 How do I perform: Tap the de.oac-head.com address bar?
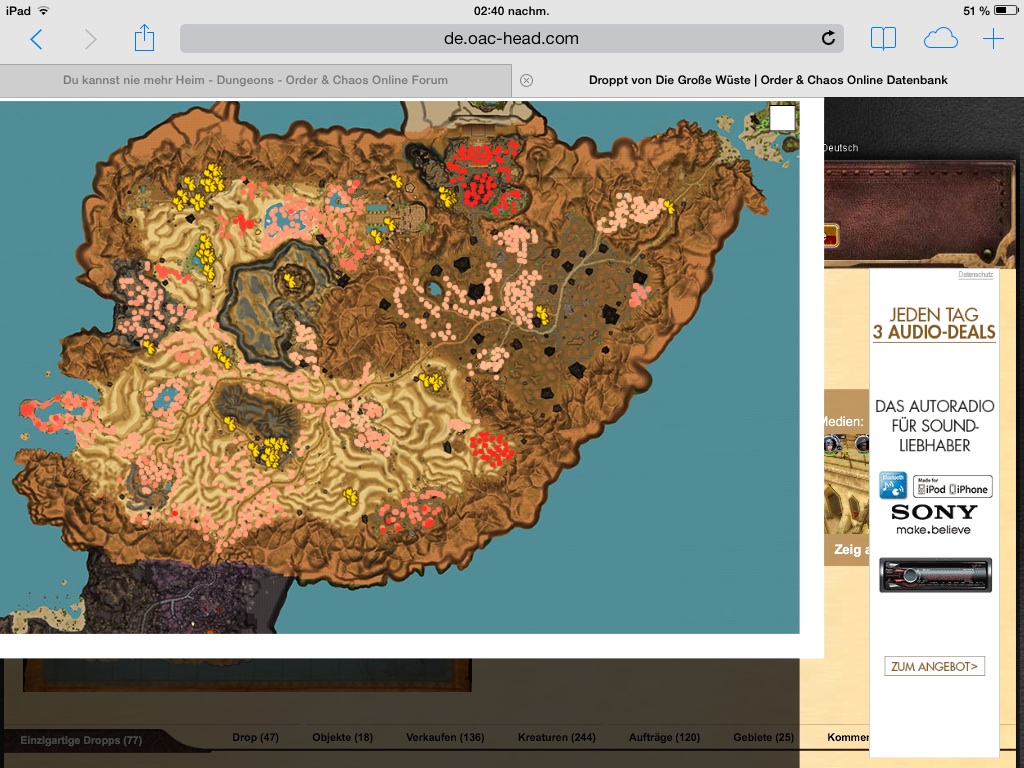click(511, 39)
